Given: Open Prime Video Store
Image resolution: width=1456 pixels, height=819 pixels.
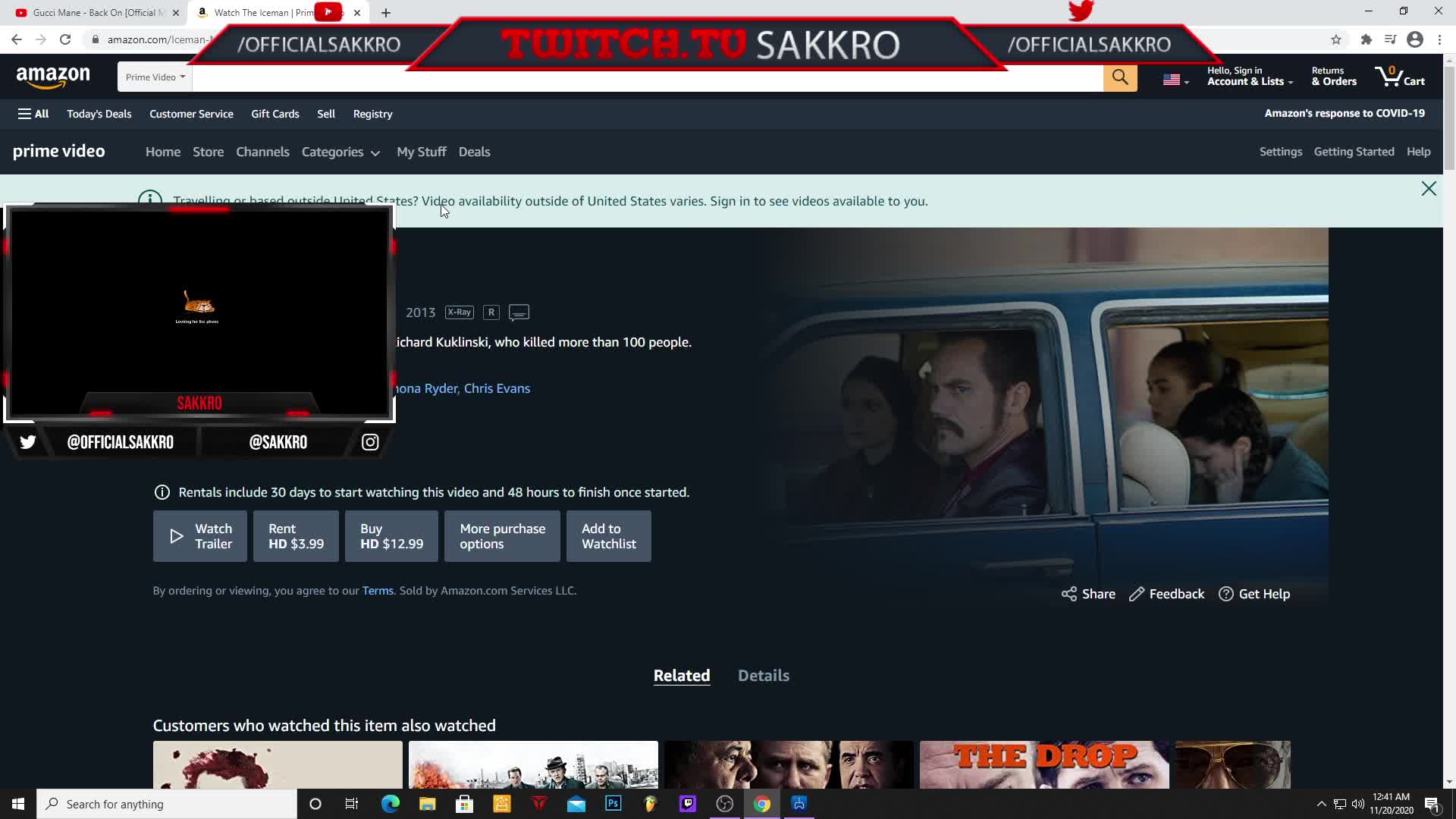Looking at the screenshot, I should (208, 152).
